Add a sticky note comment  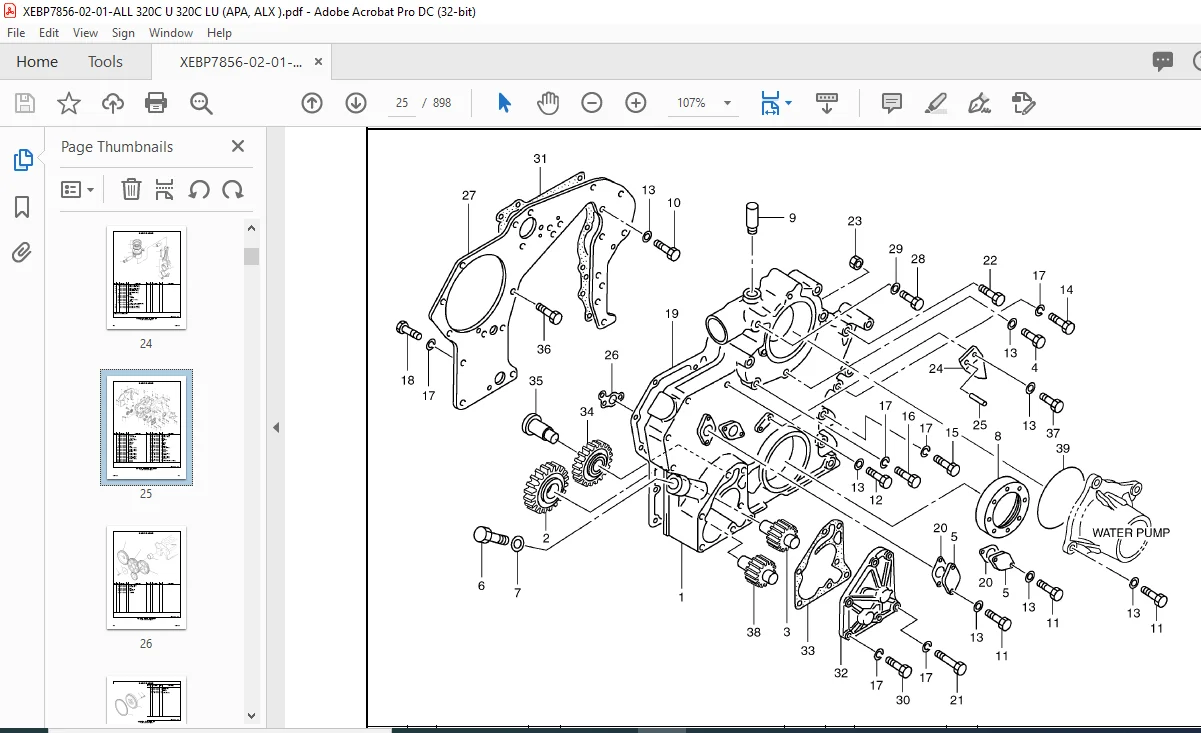(x=892, y=103)
